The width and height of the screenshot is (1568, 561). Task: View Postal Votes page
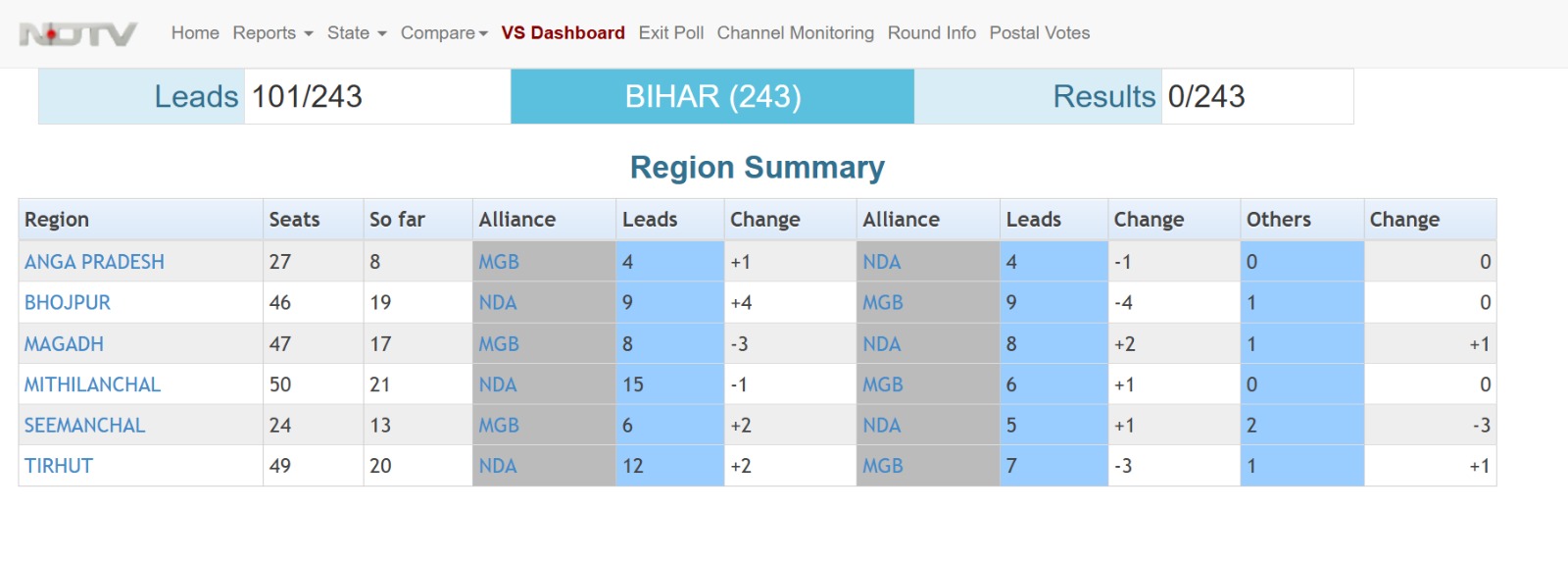point(1039,33)
